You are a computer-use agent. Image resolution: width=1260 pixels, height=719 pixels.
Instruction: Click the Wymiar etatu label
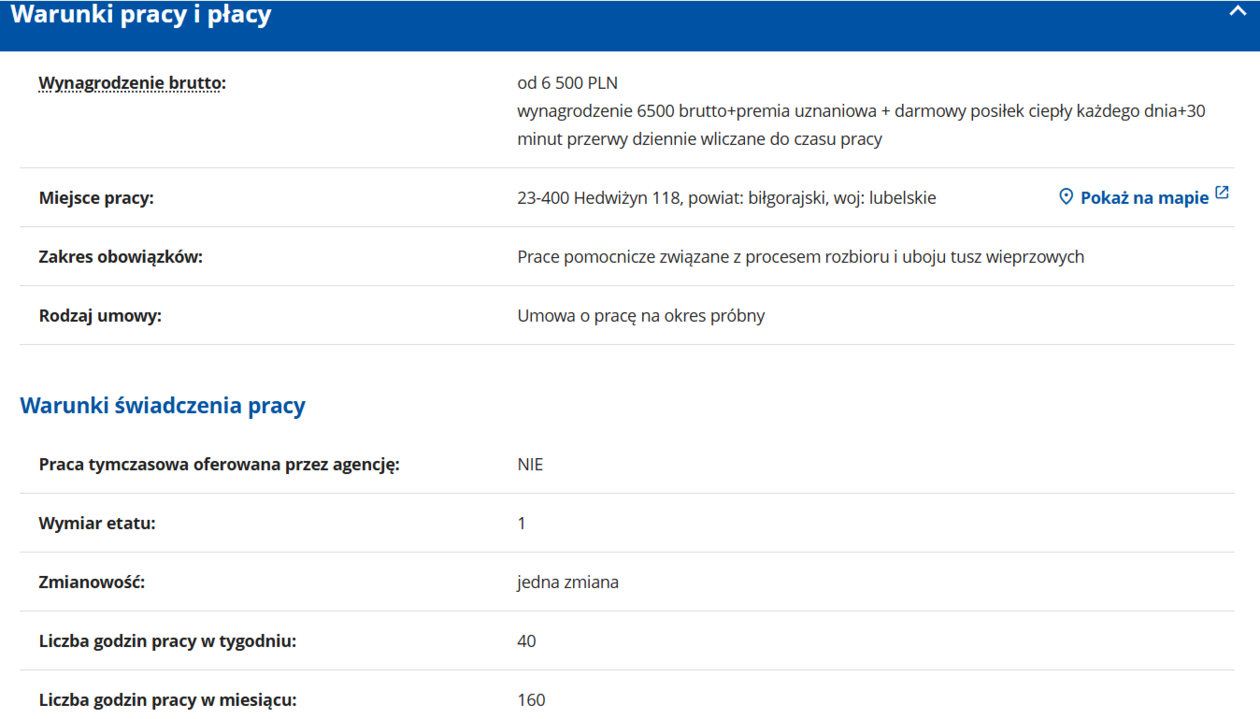tap(97, 523)
